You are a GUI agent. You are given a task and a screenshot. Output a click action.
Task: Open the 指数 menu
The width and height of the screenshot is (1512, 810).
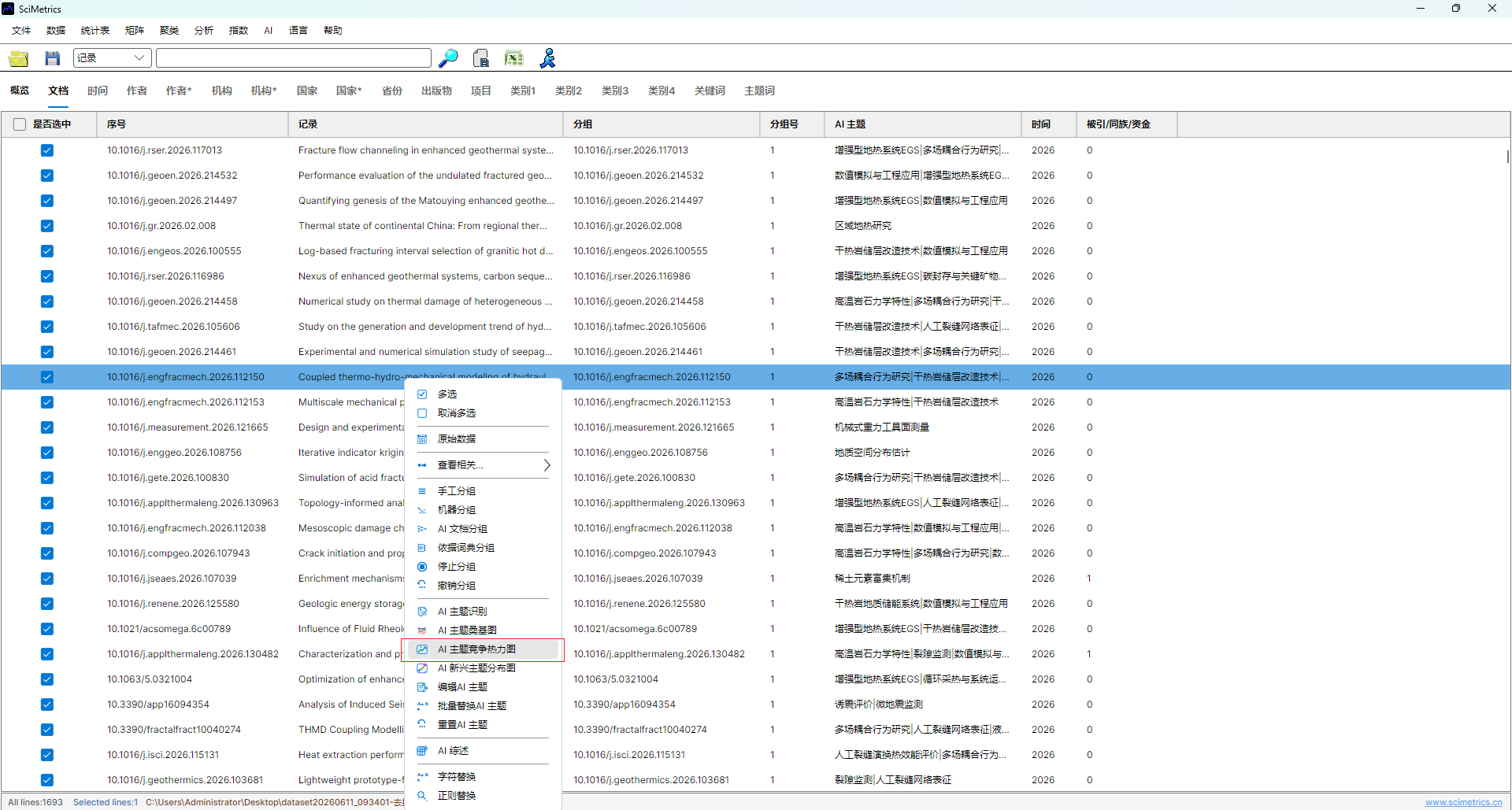coord(239,31)
